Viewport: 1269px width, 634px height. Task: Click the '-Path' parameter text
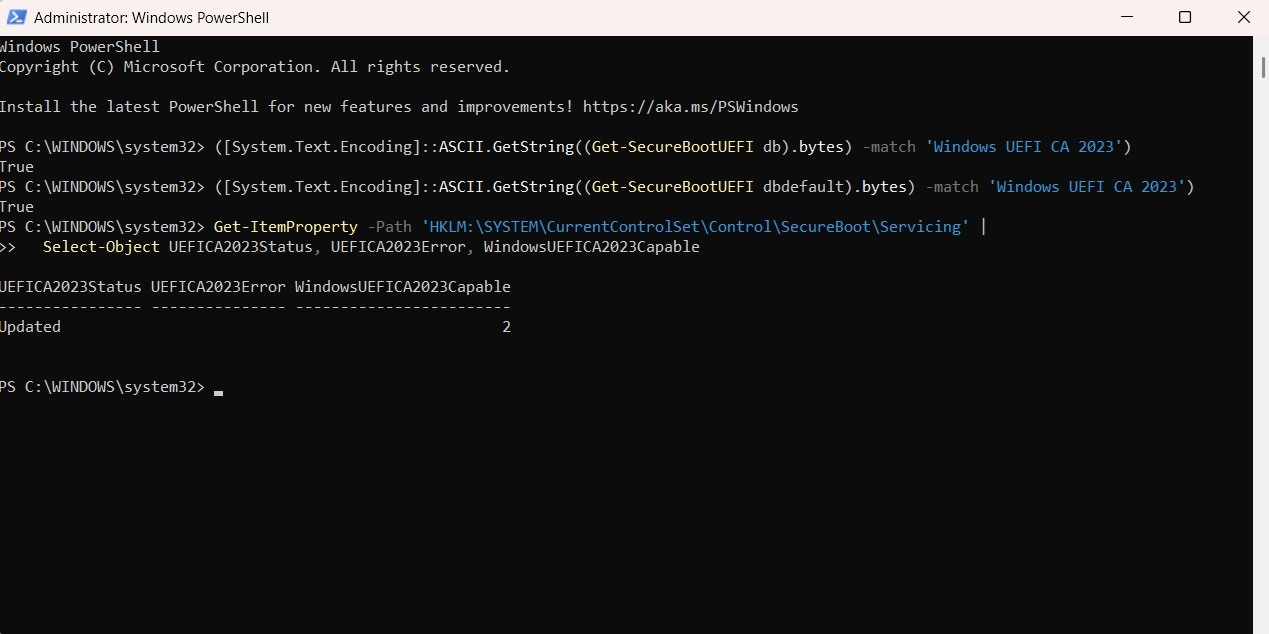pyautogui.click(x=389, y=227)
